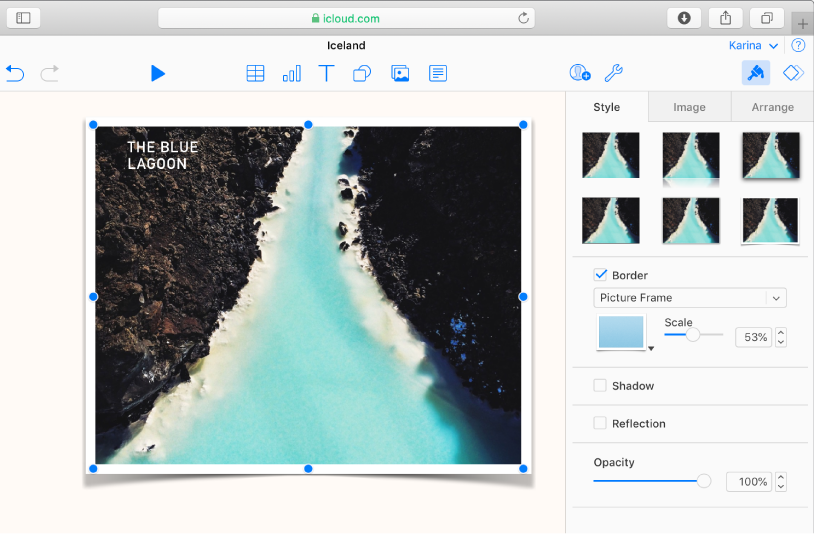The width and height of the screenshot is (814, 535).
Task: Open the shape insert menu
Action: point(362,73)
